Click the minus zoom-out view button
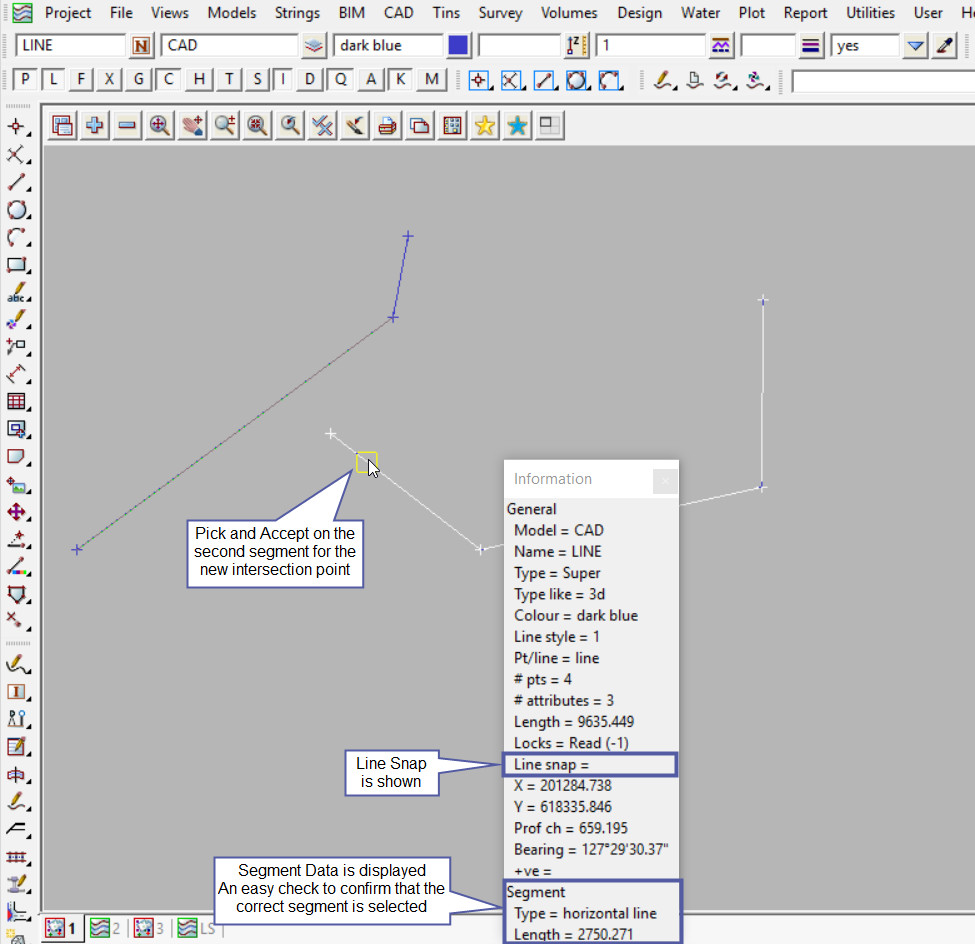Viewport: 975px width, 944px height. (x=127, y=125)
